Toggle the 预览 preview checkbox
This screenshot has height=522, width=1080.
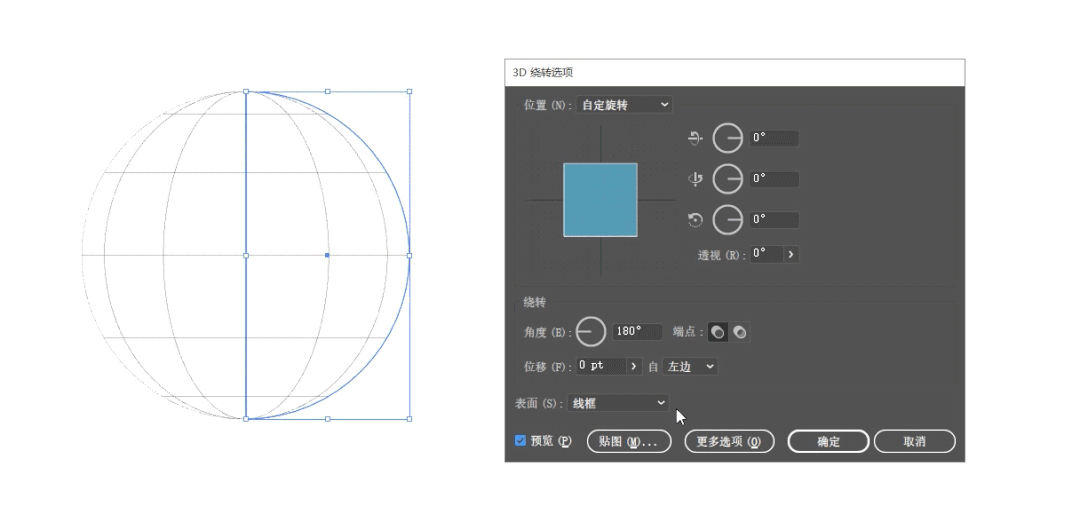click(x=521, y=441)
